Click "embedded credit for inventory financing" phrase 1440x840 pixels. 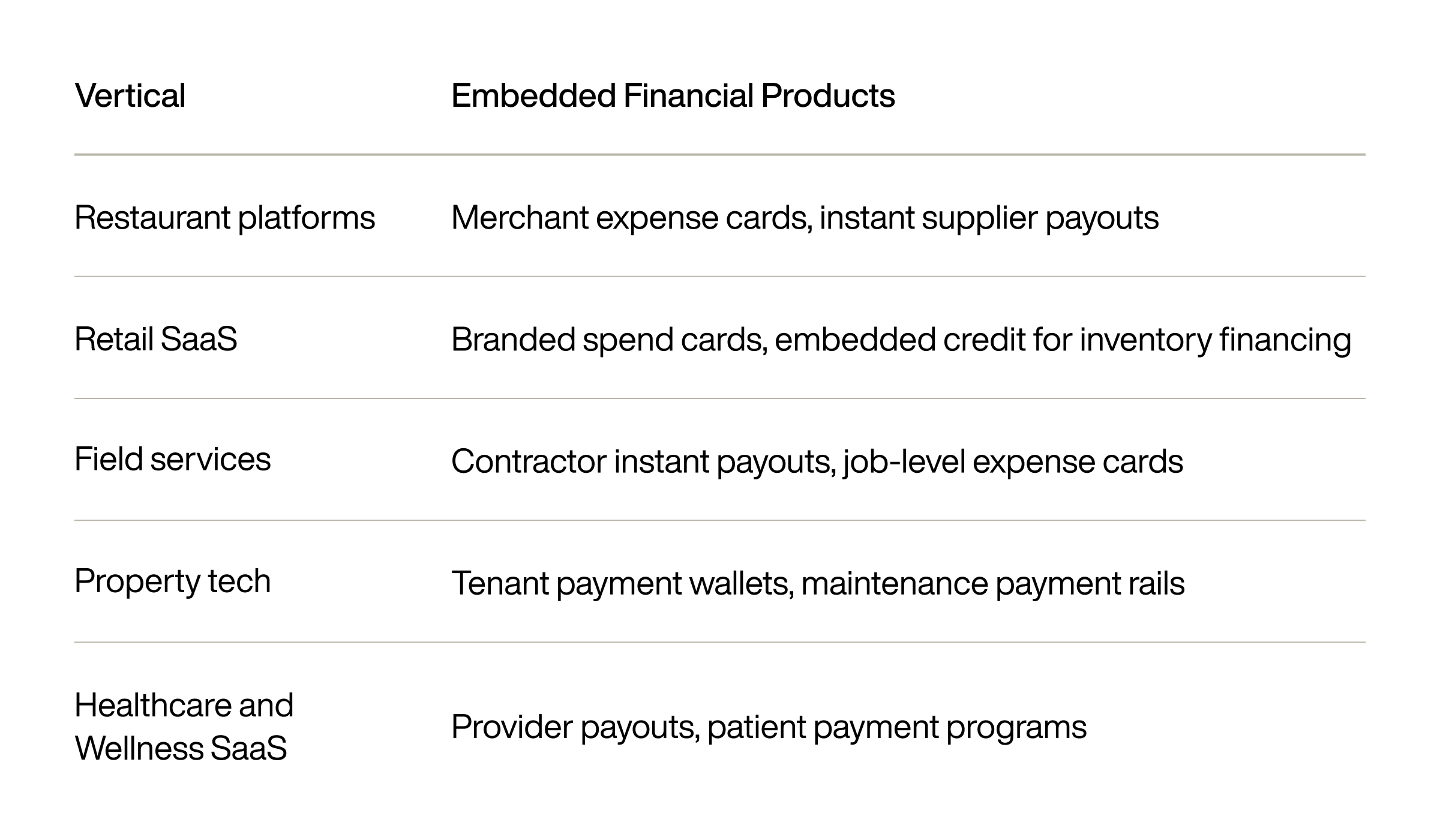coord(1063,340)
